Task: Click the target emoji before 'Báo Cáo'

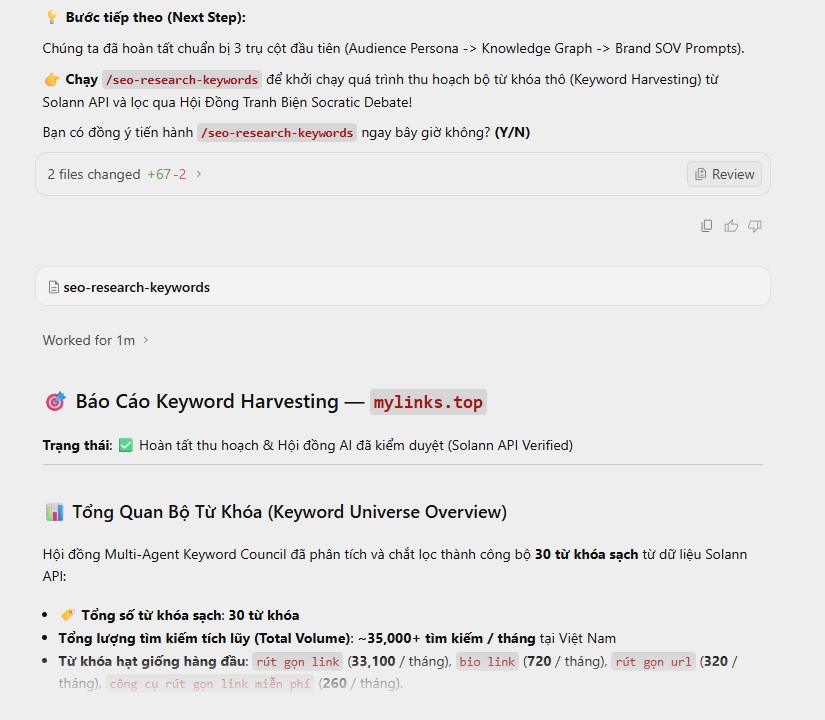Action: click(x=55, y=402)
